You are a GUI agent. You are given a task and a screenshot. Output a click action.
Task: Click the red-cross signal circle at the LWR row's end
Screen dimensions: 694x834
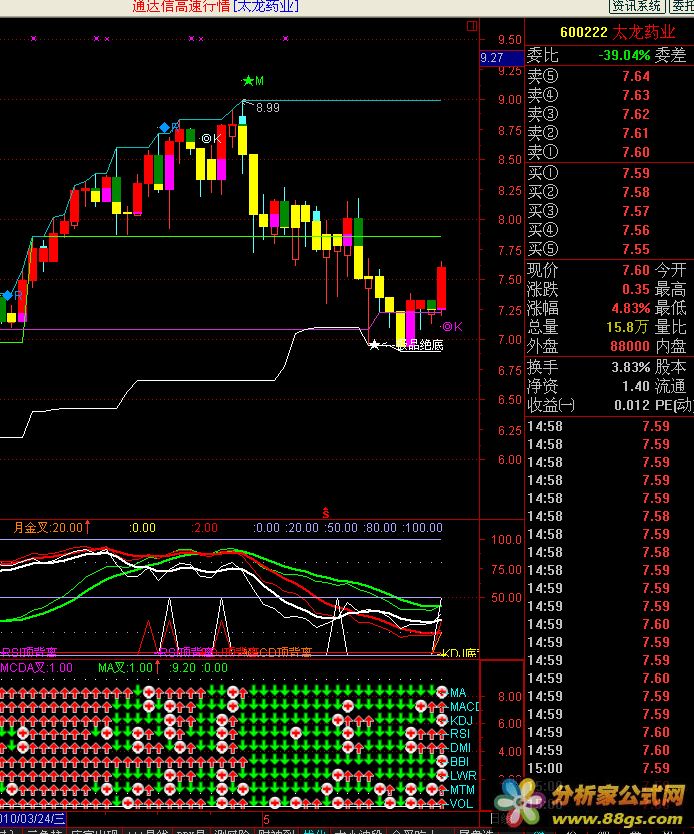pyautogui.click(x=442, y=775)
